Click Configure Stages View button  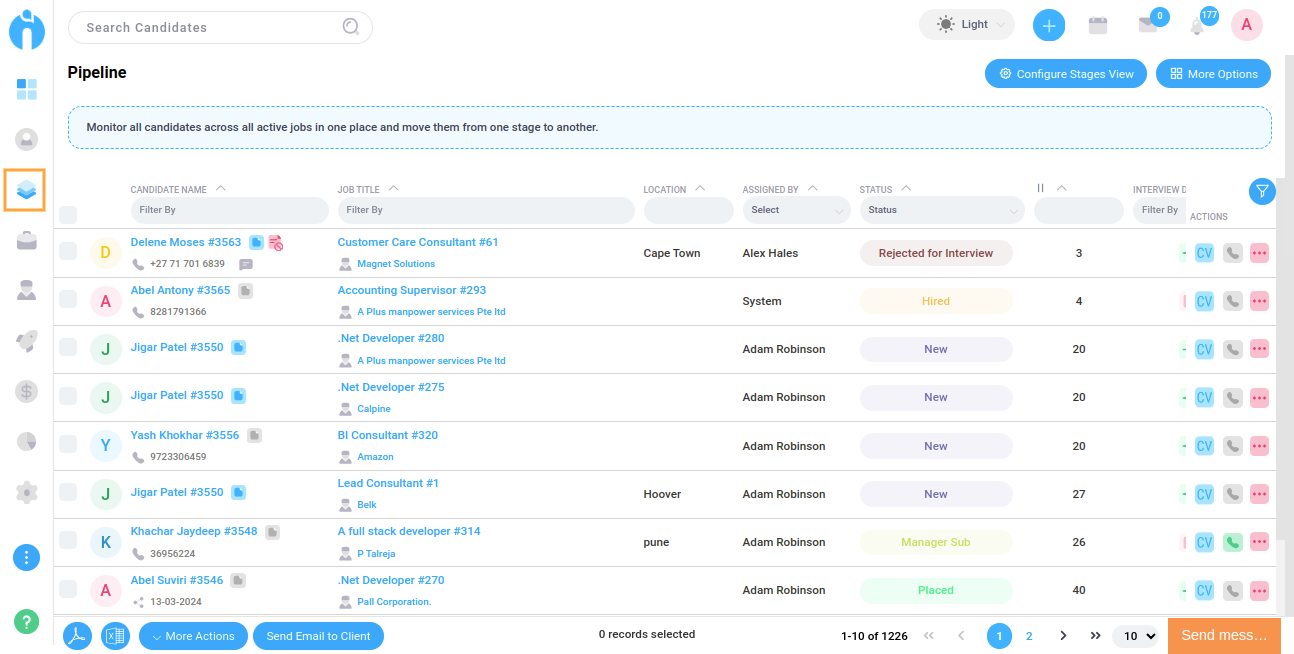1065,74
